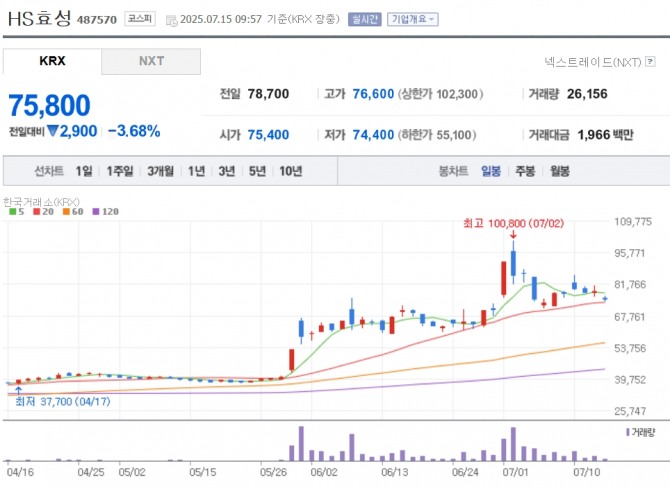Image resolution: width=670 pixels, height=489 pixels.
Task: Select the 월봉 candle chart
Action: 560,171
